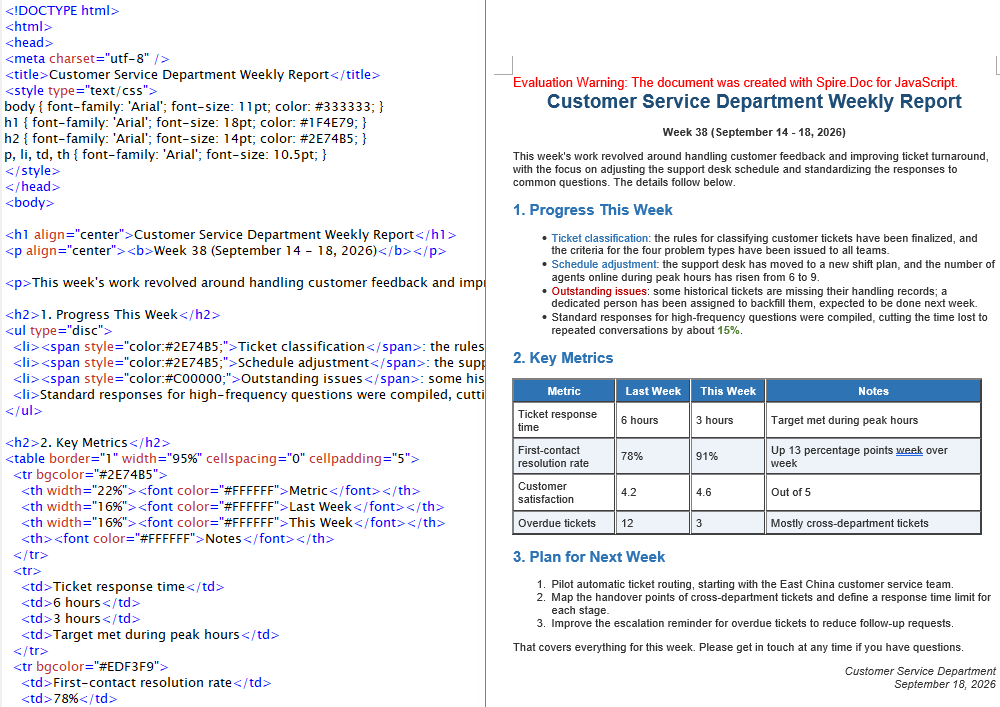Viewport: 1000px width, 707px height.
Task: Click the 'That covers everything' closing paragraph
Action: pos(738,647)
